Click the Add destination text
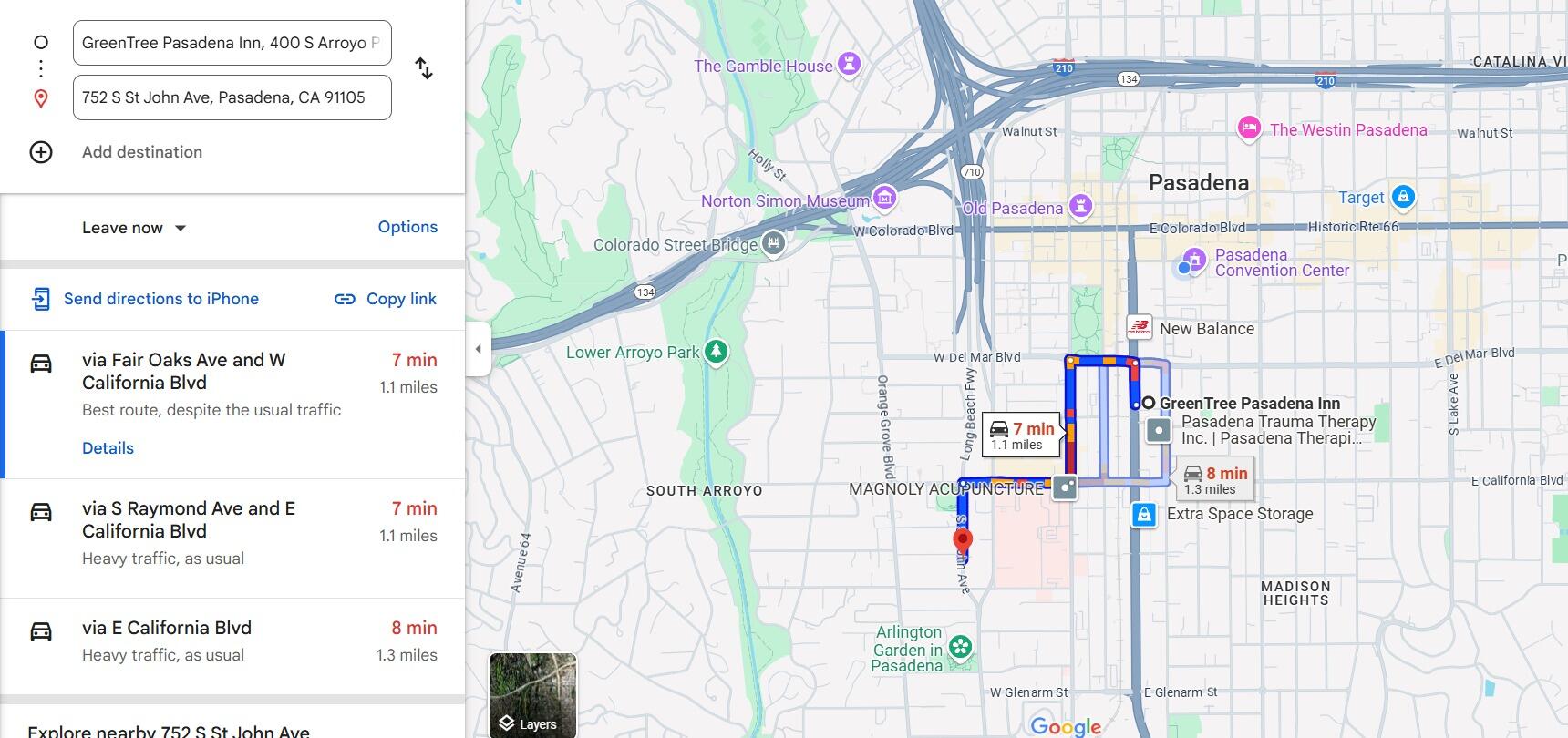This screenshot has width=1568, height=738. (x=142, y=152)
